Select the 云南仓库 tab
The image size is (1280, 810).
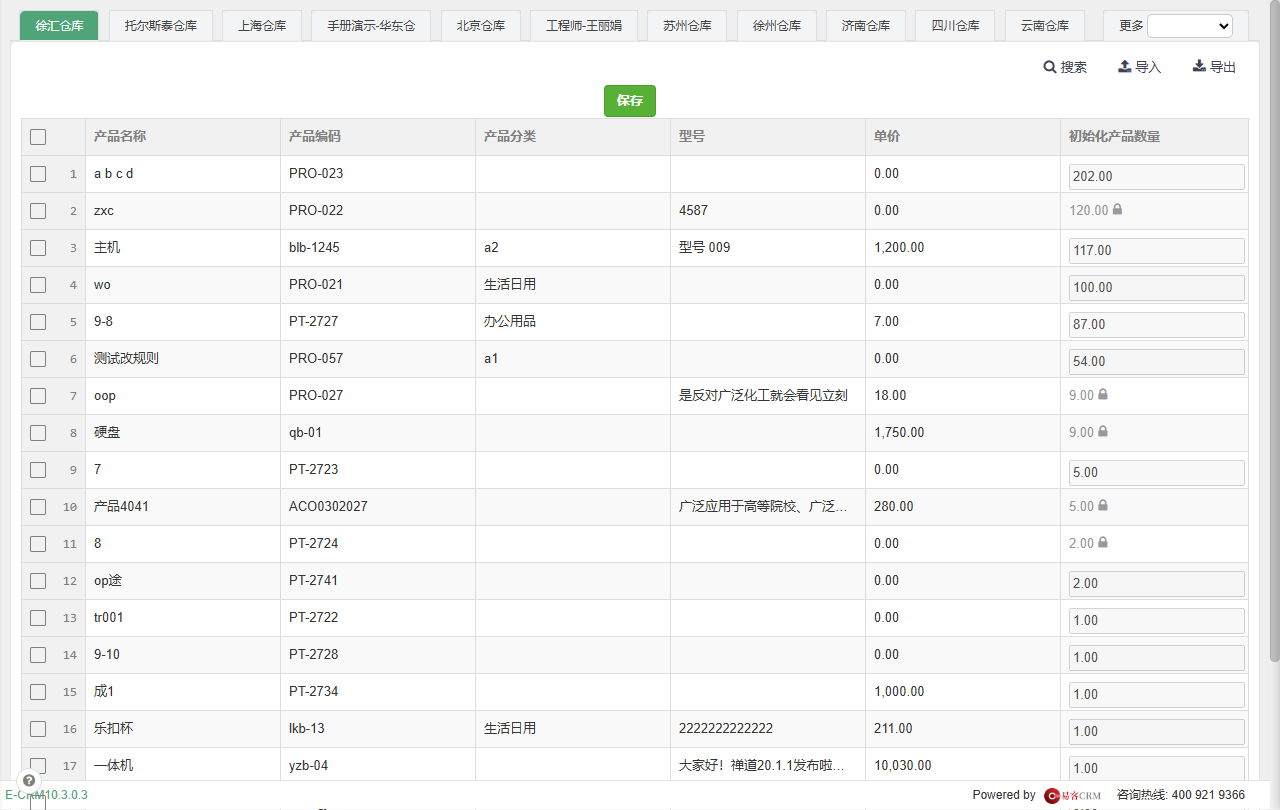click(1045, 26)
